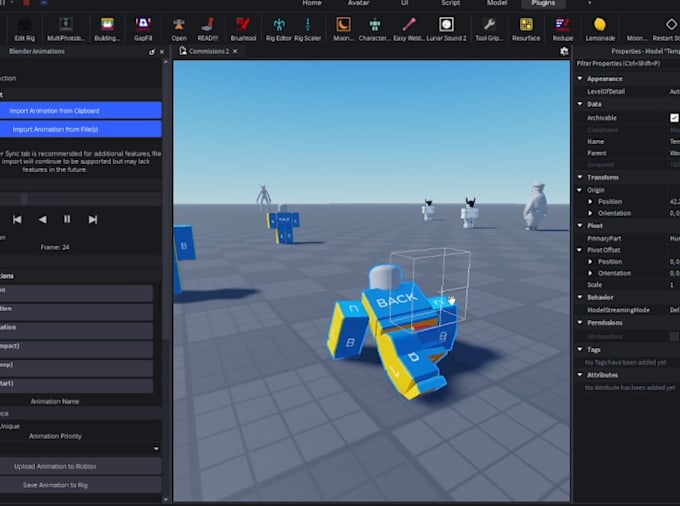
Task: Click Import Animation from File(s)
Action: coord(81,129)
